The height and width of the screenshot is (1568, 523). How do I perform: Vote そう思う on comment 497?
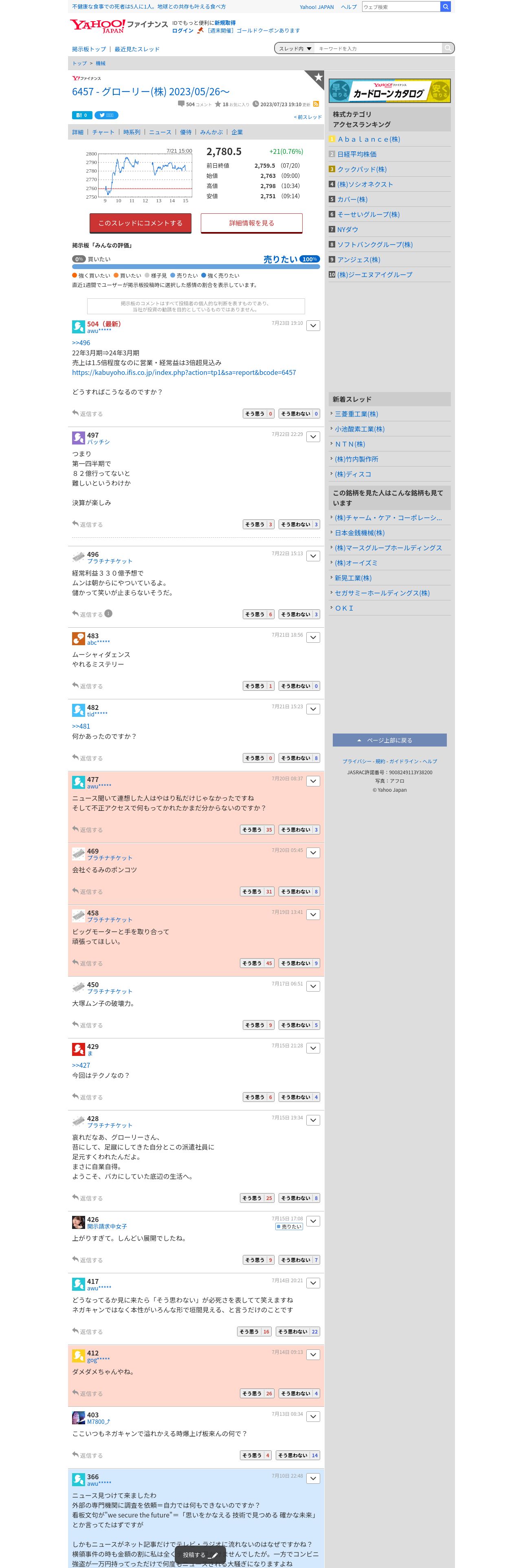tap(259, 524)
